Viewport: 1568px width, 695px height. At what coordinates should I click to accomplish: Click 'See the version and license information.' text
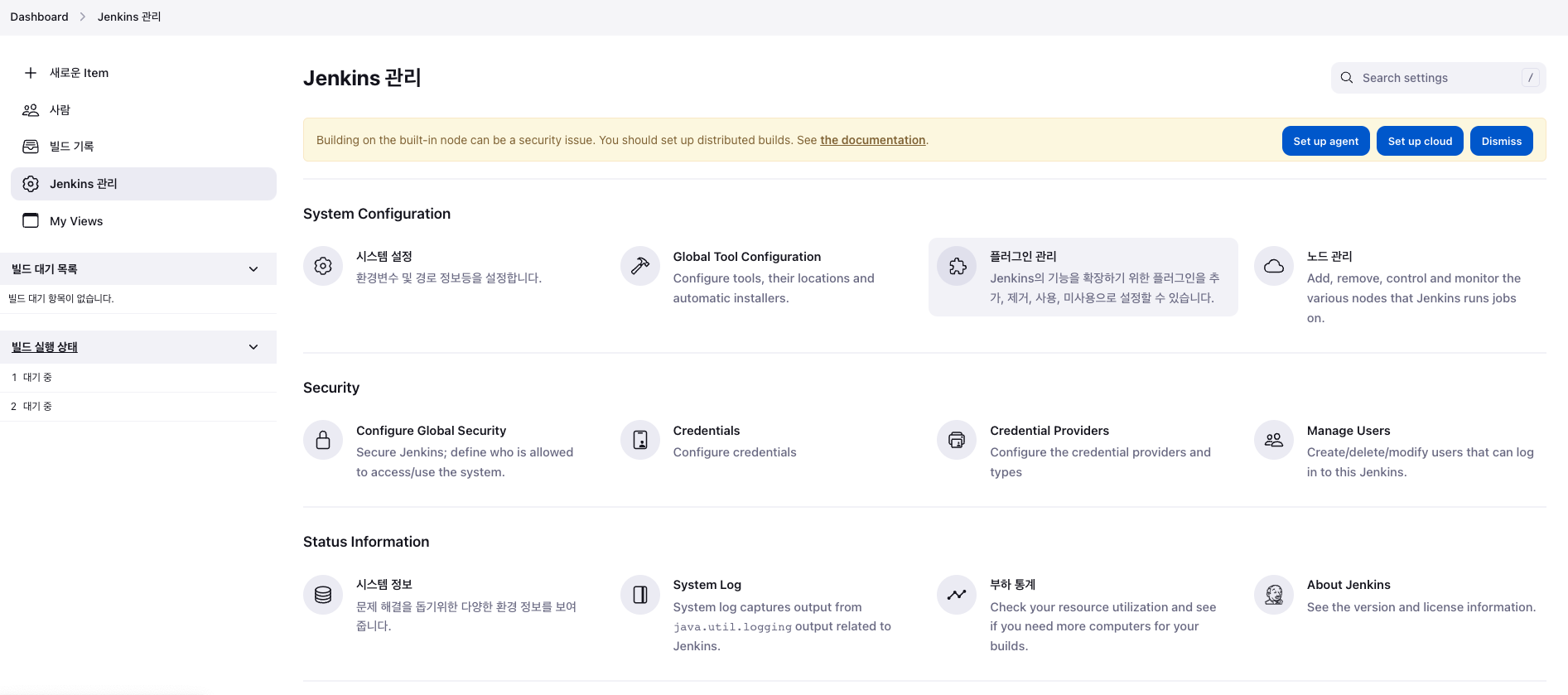[x=1421, y=607]
